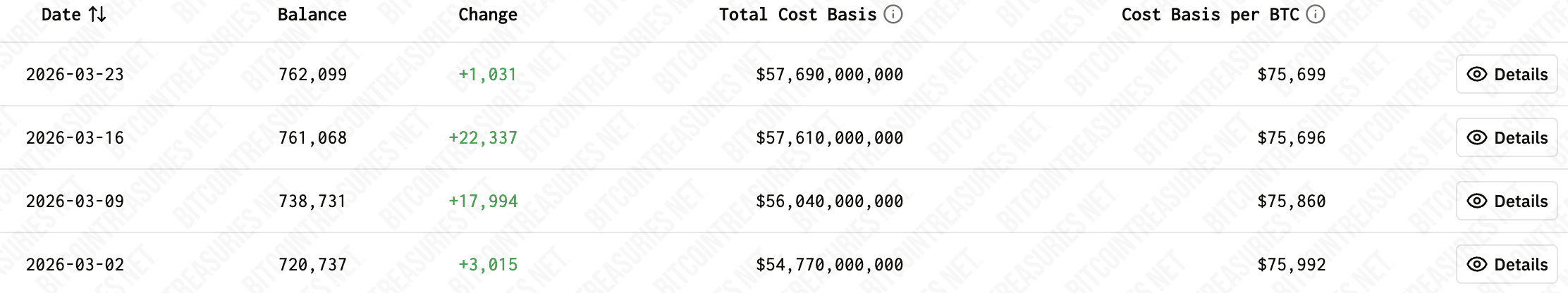Sort the table by the Date header

point(61,15)
